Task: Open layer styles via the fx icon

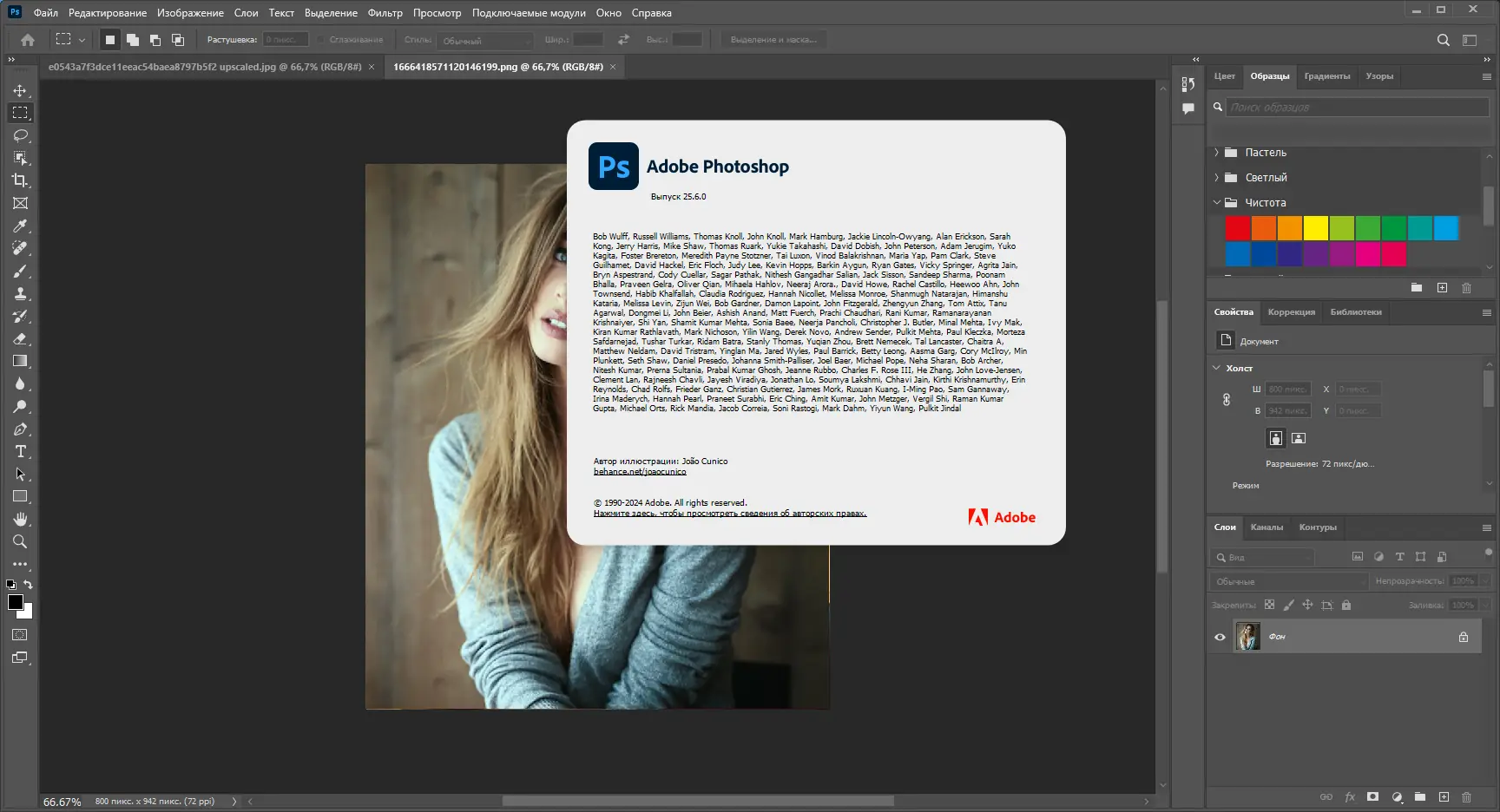Action: tap(1349, 796)
